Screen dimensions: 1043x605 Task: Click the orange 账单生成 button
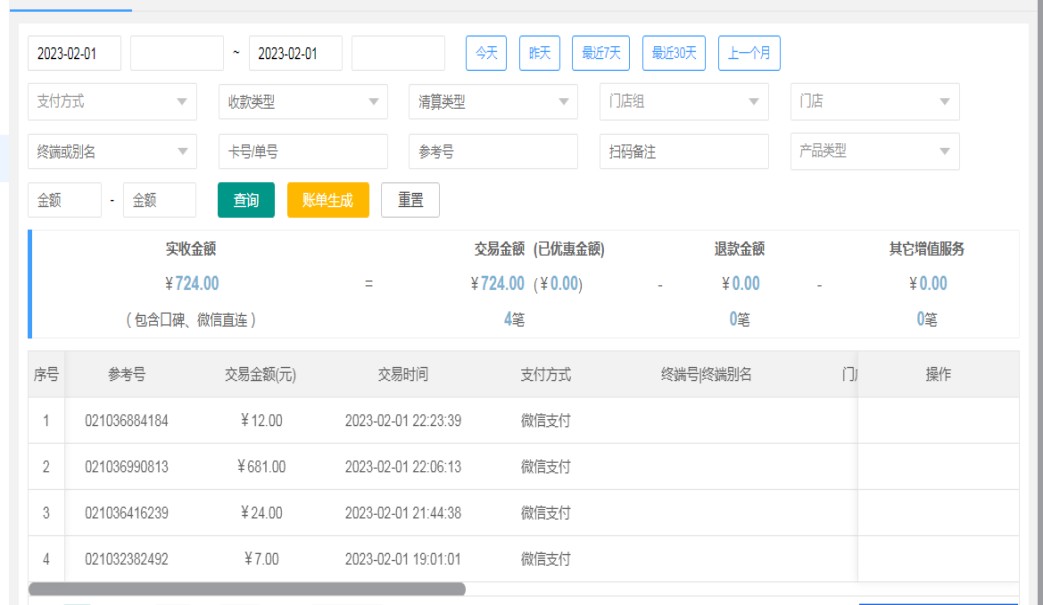(328, 200)
